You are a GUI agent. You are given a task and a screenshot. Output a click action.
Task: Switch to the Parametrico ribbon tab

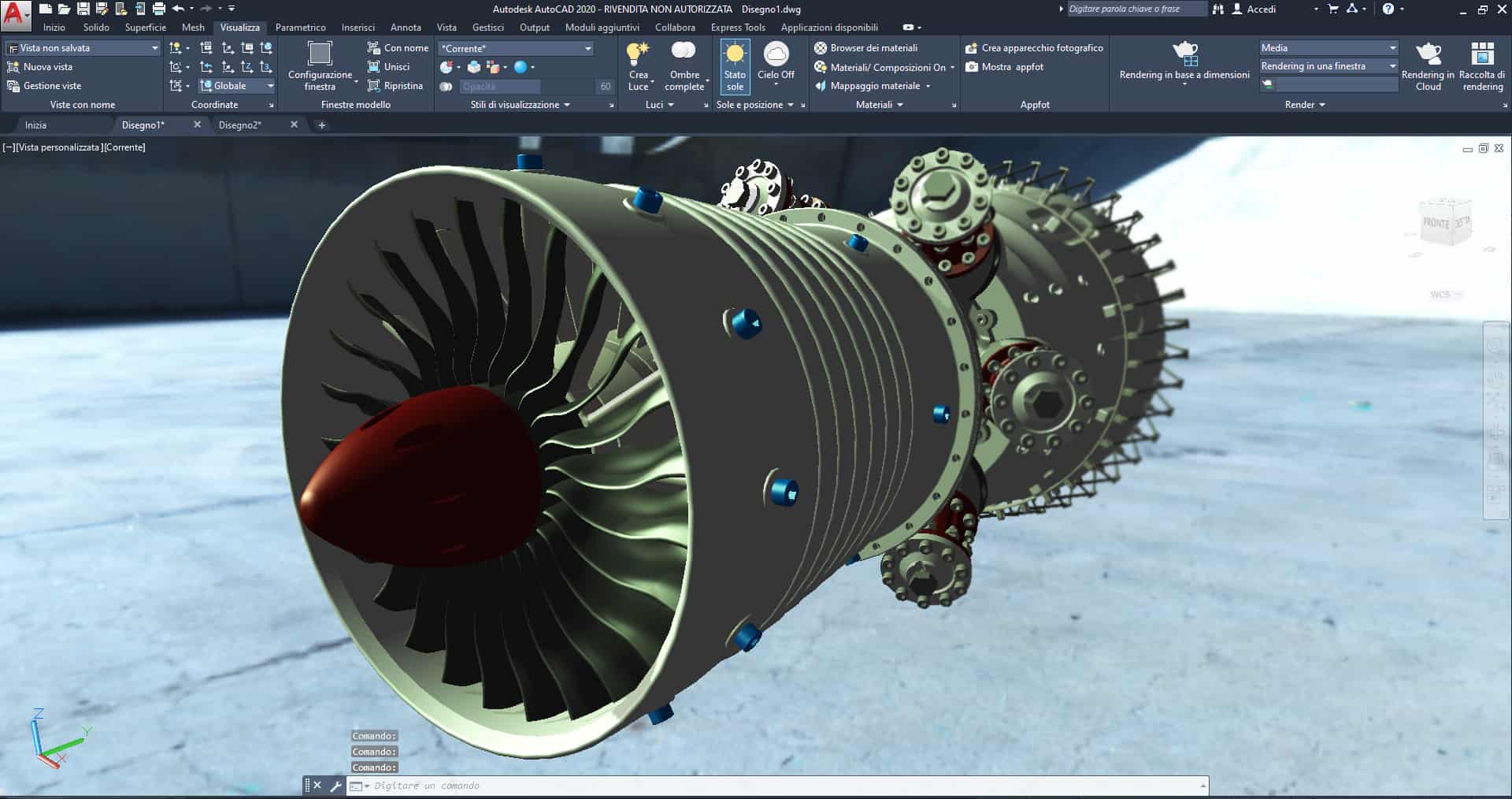[x=300, y=28]
